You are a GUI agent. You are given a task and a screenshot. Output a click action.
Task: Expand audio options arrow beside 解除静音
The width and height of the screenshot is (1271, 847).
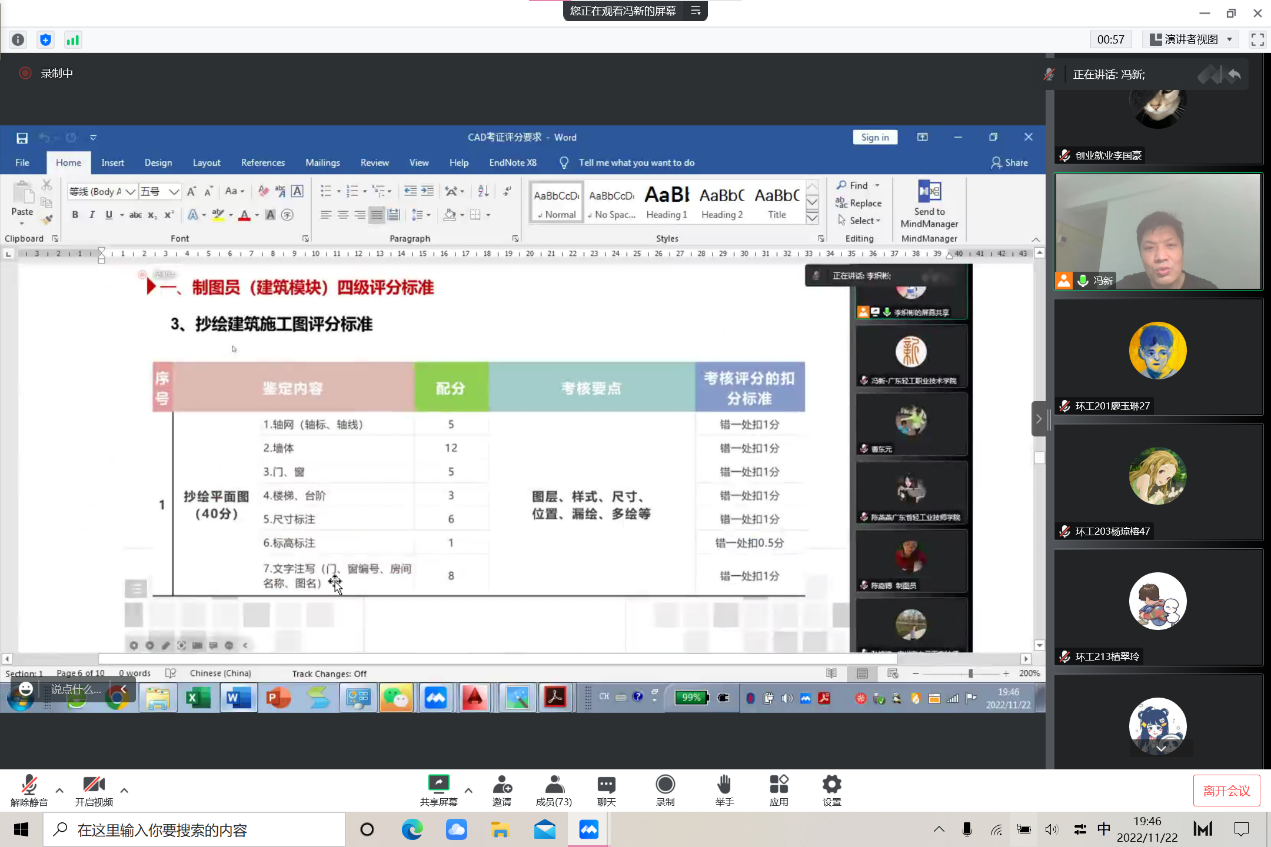click(x=59, y=789)
